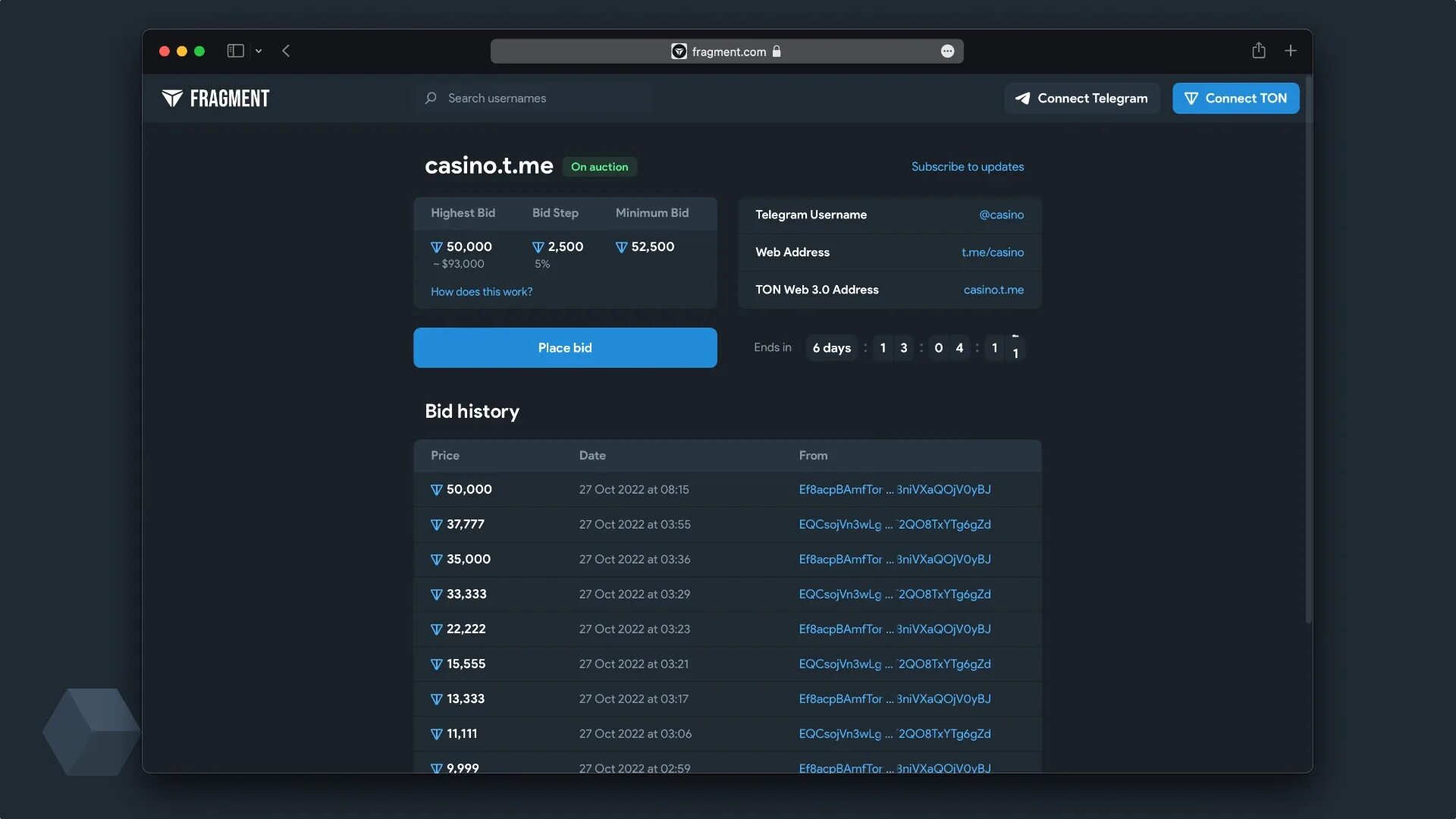Click the lock icon in address bar

(777, 51)
